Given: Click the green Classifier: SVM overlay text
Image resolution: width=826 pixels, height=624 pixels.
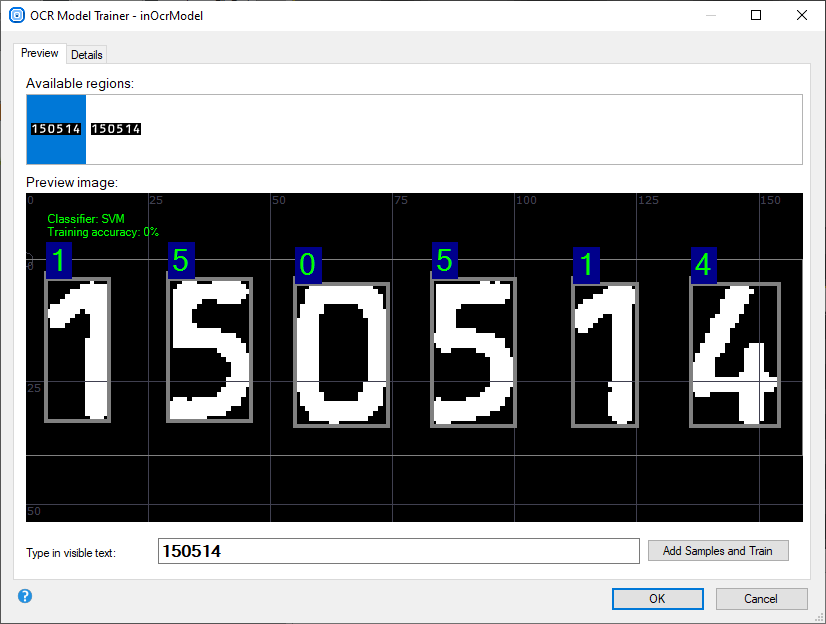Looking at the screenshot, I should tap(86, 219).
